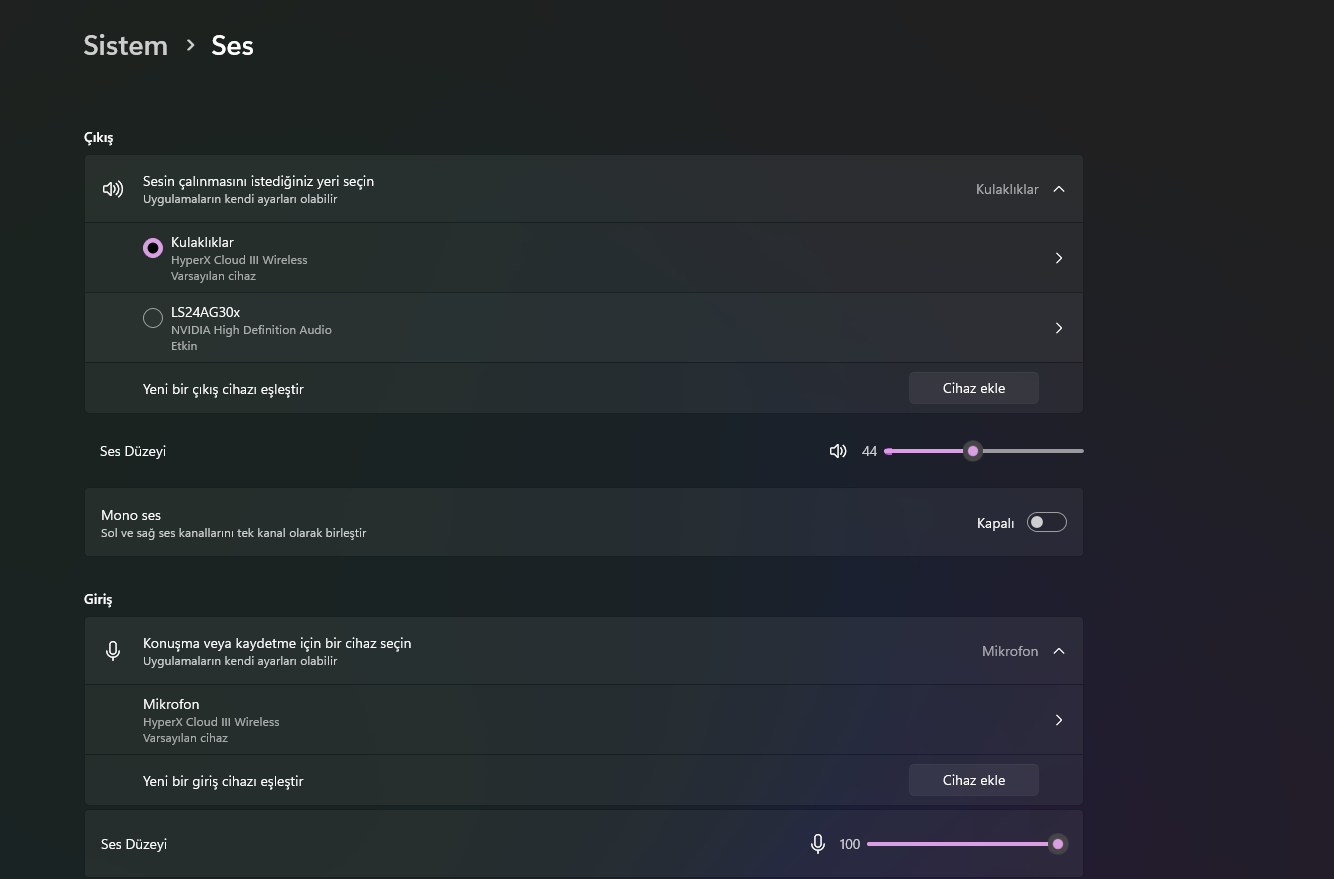Select Kulaklıklar as the output device
This screenshot has width=1334, height=879.
click(x=153, y=248)
